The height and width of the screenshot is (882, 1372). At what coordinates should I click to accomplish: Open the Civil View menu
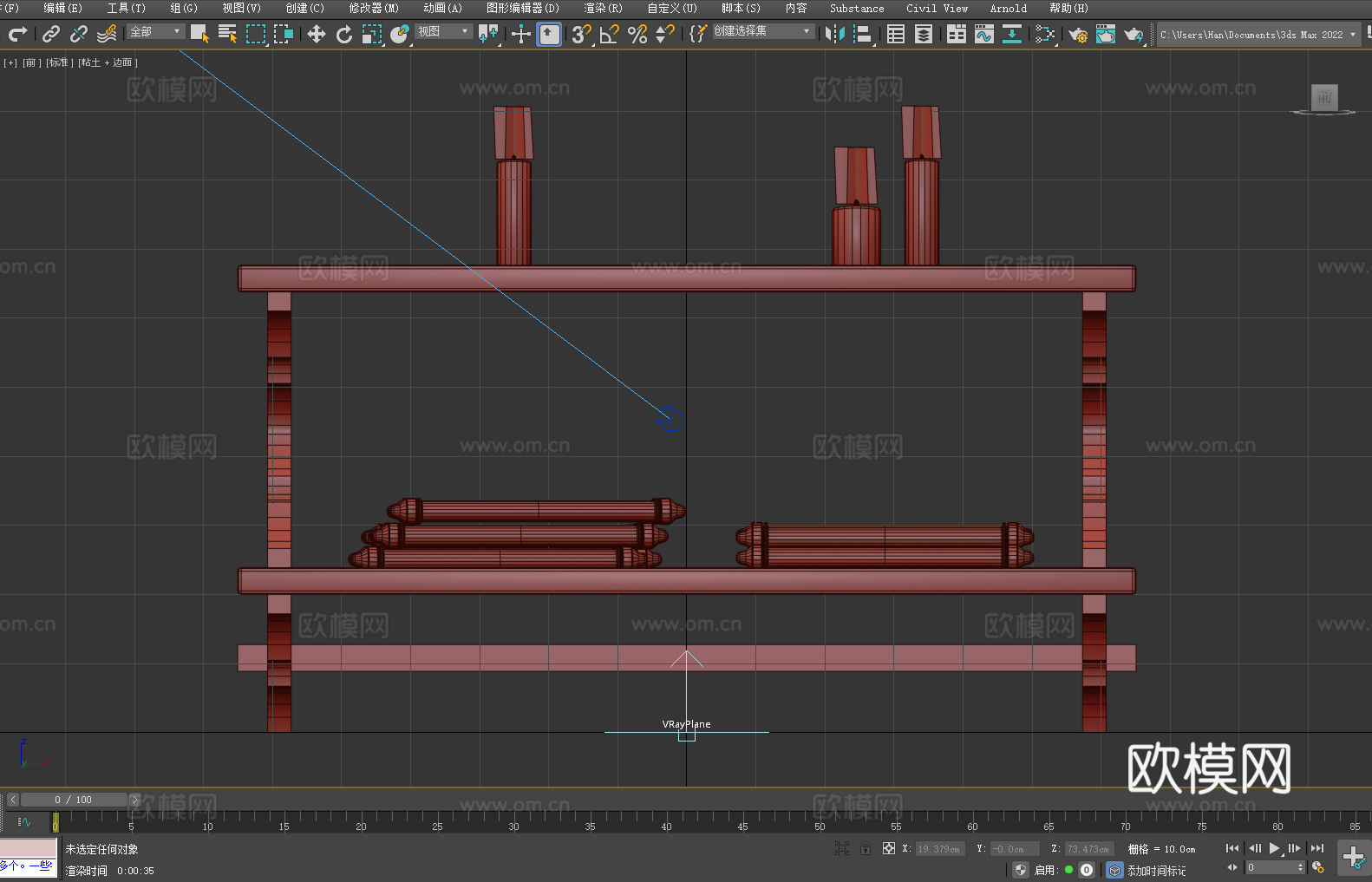click(x=937, y=8)
